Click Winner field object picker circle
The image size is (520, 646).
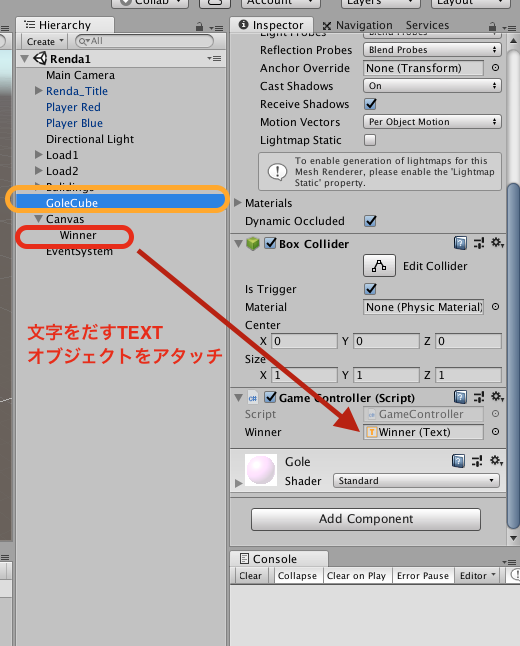[x=495, y=432]
